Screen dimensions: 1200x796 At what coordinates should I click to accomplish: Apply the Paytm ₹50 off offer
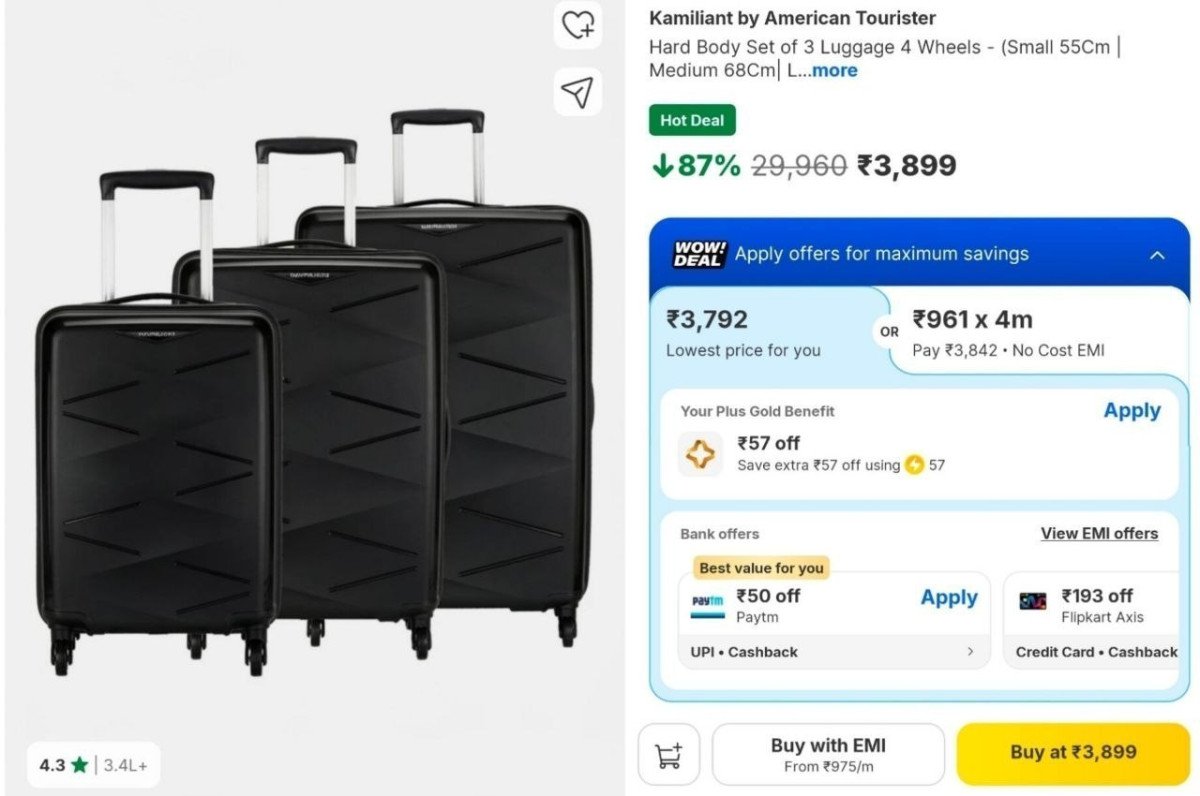click(949, 598)
